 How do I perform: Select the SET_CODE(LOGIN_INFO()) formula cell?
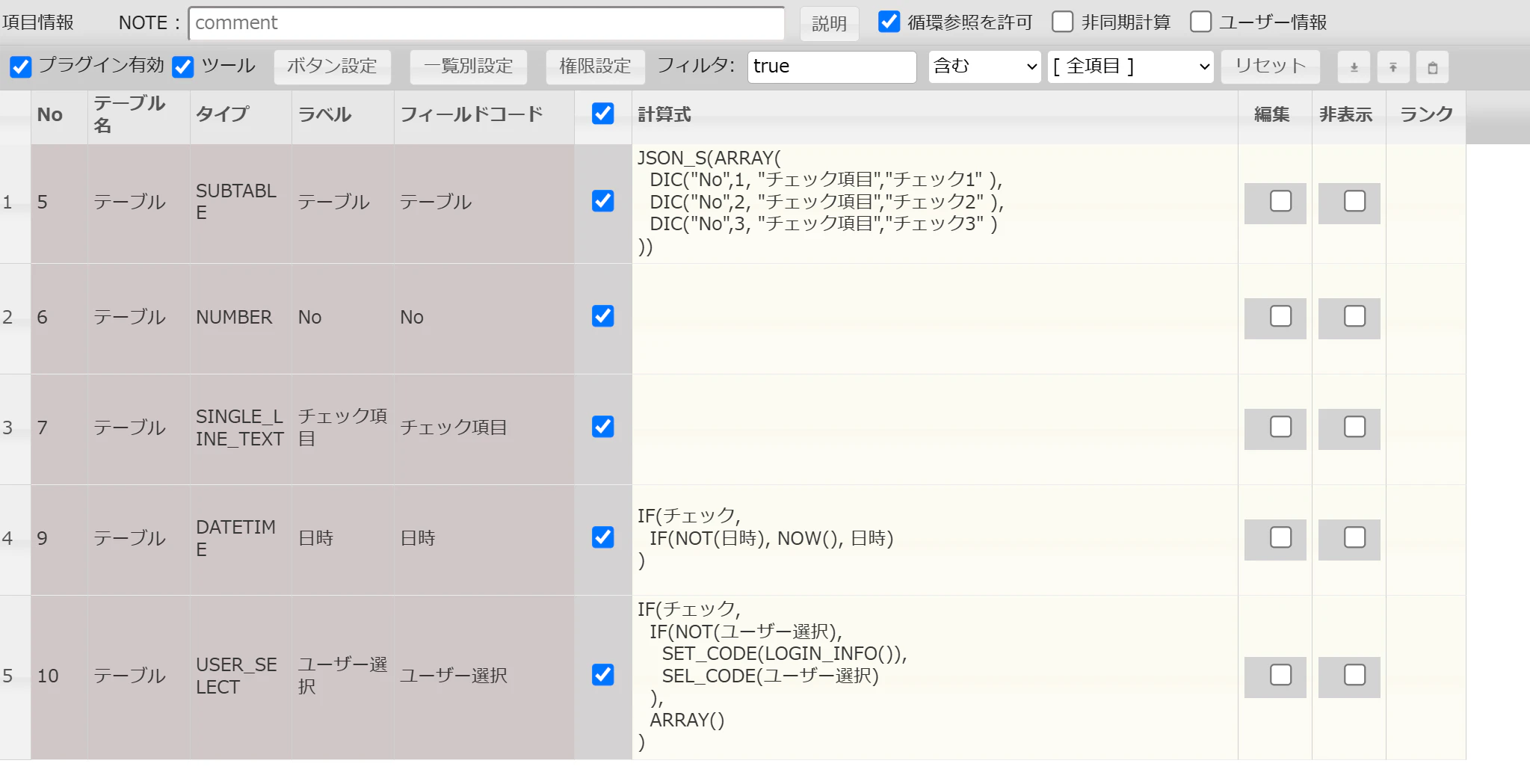pyautogui.click(x=935, y=676)
